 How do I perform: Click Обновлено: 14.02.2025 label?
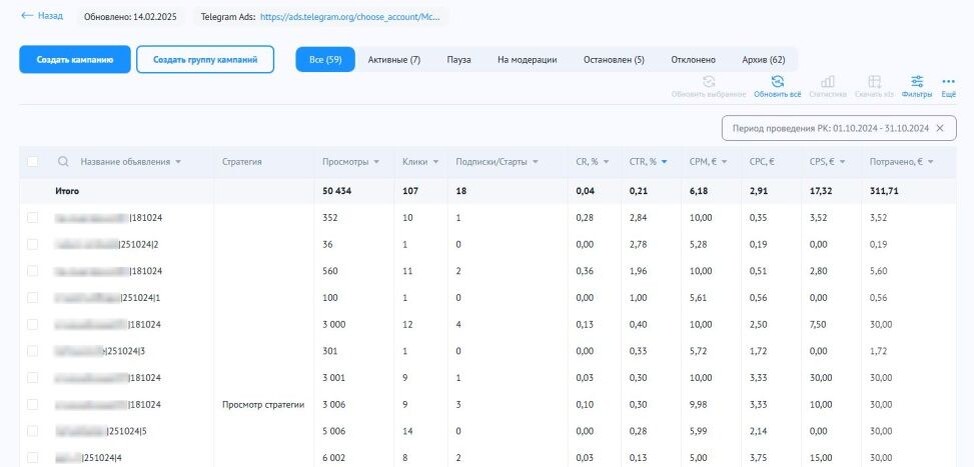coord(130,17)
